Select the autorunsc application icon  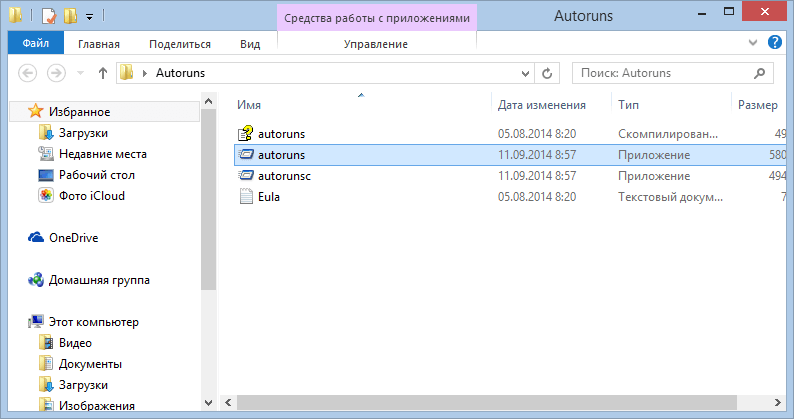click(x=246, y=176)
